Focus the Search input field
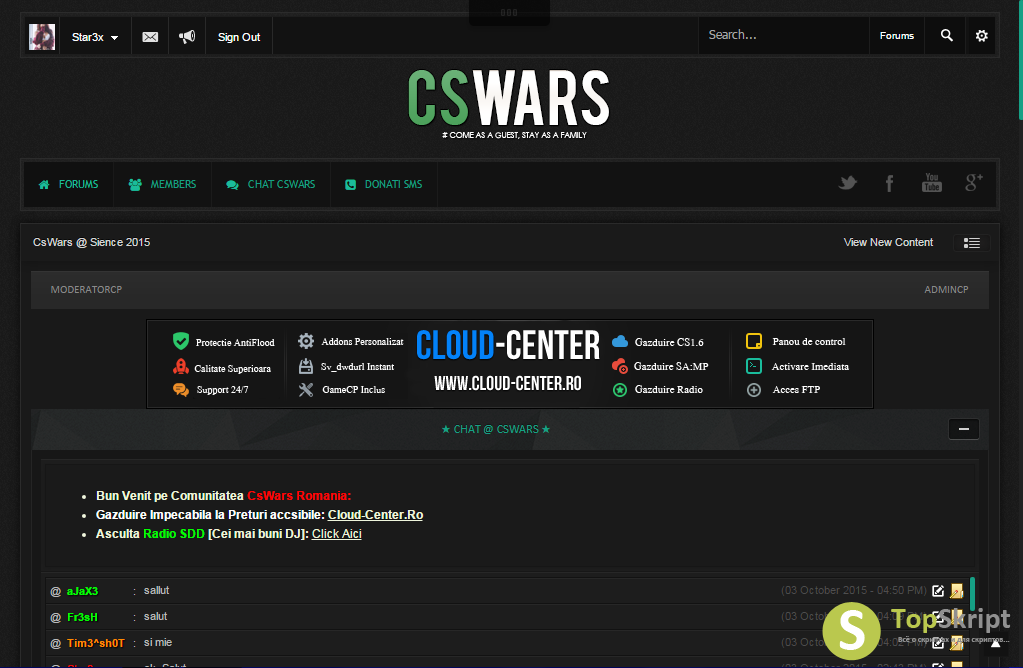The width and height of the screenshot is (1023, 668). point(784,35)
